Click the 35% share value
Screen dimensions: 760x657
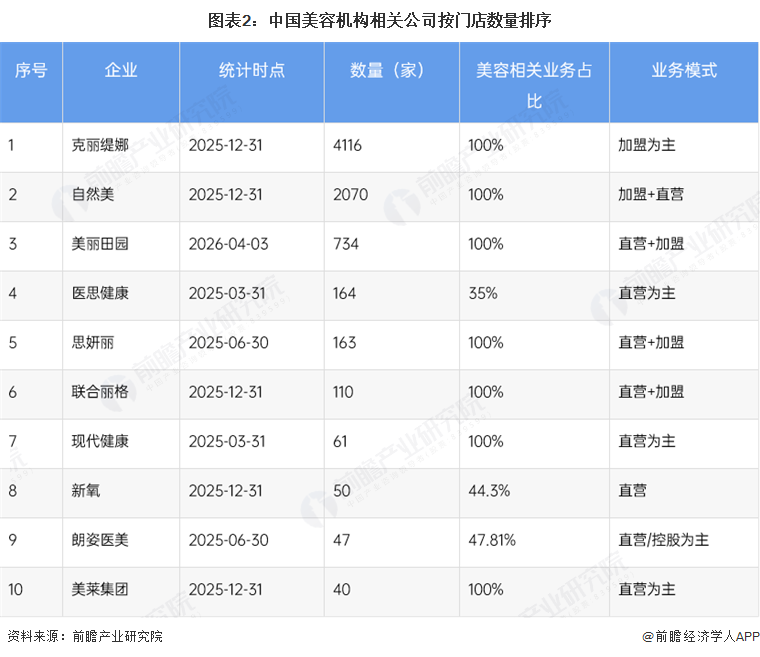coord(483,293)
